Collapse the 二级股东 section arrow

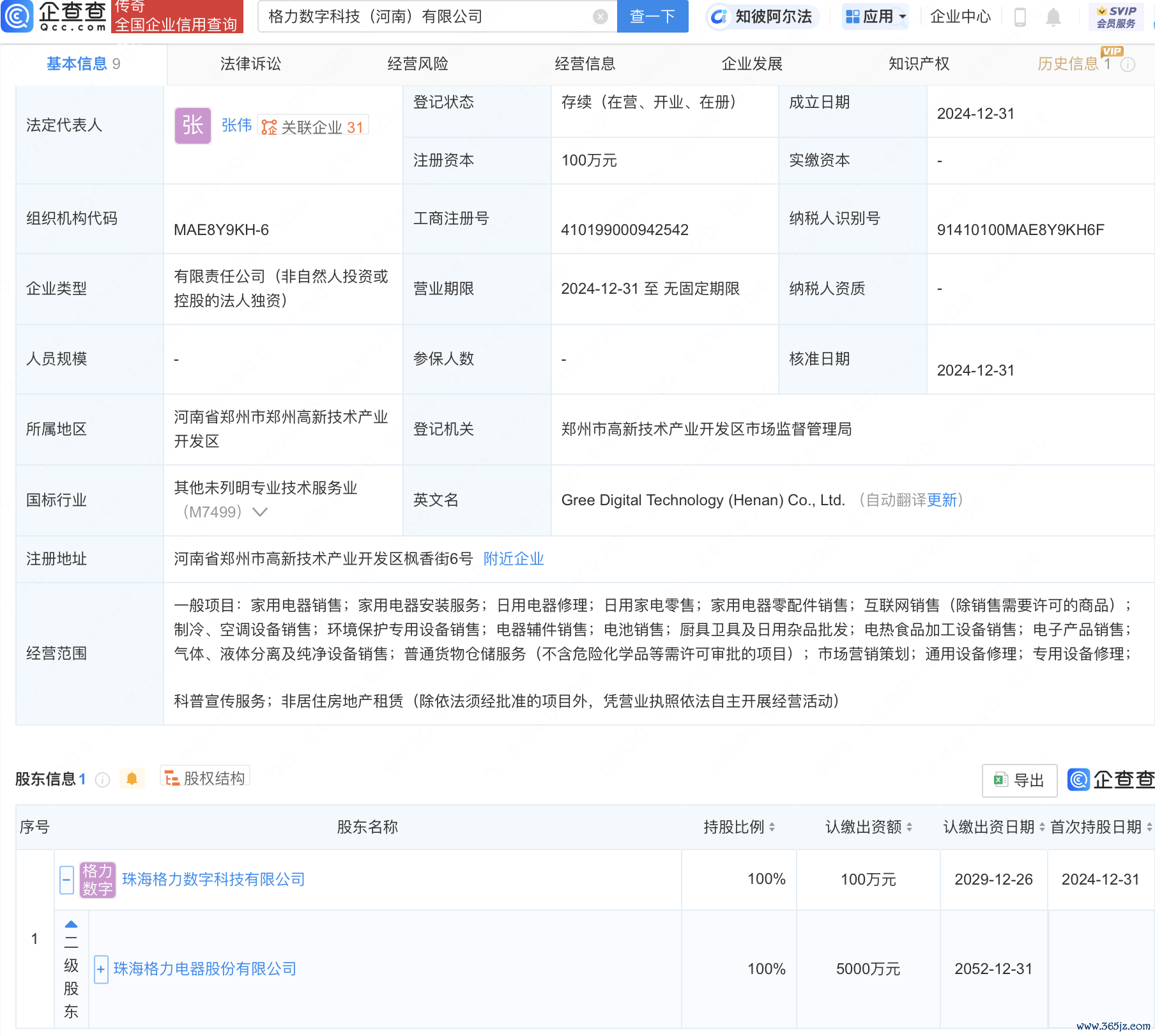click(71, 924)
